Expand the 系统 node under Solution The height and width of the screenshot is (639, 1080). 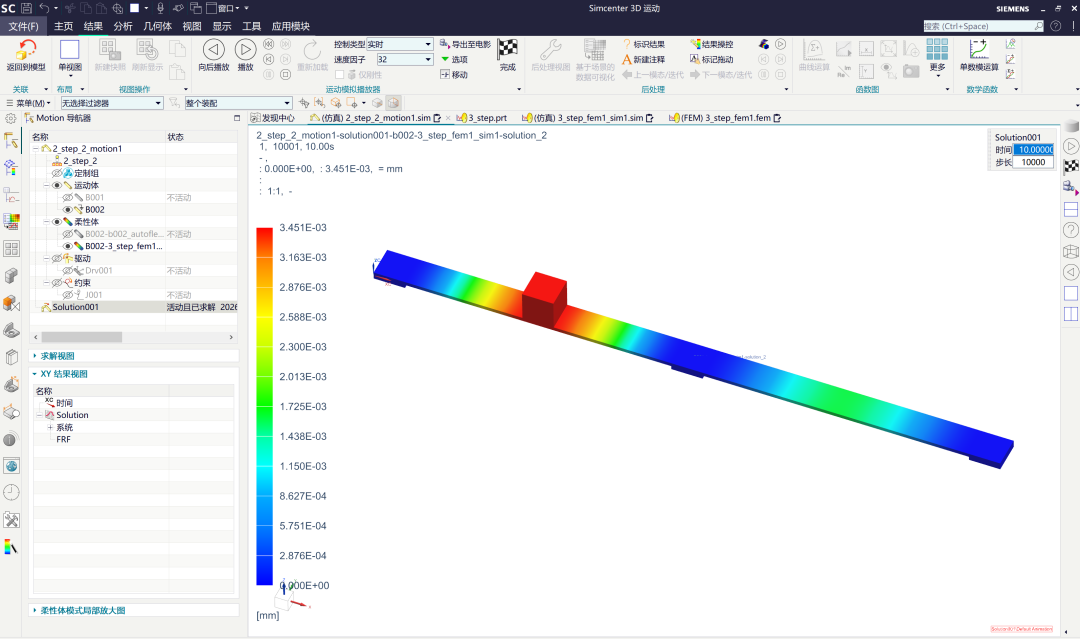pyautogui.click(x=50, y=428)
